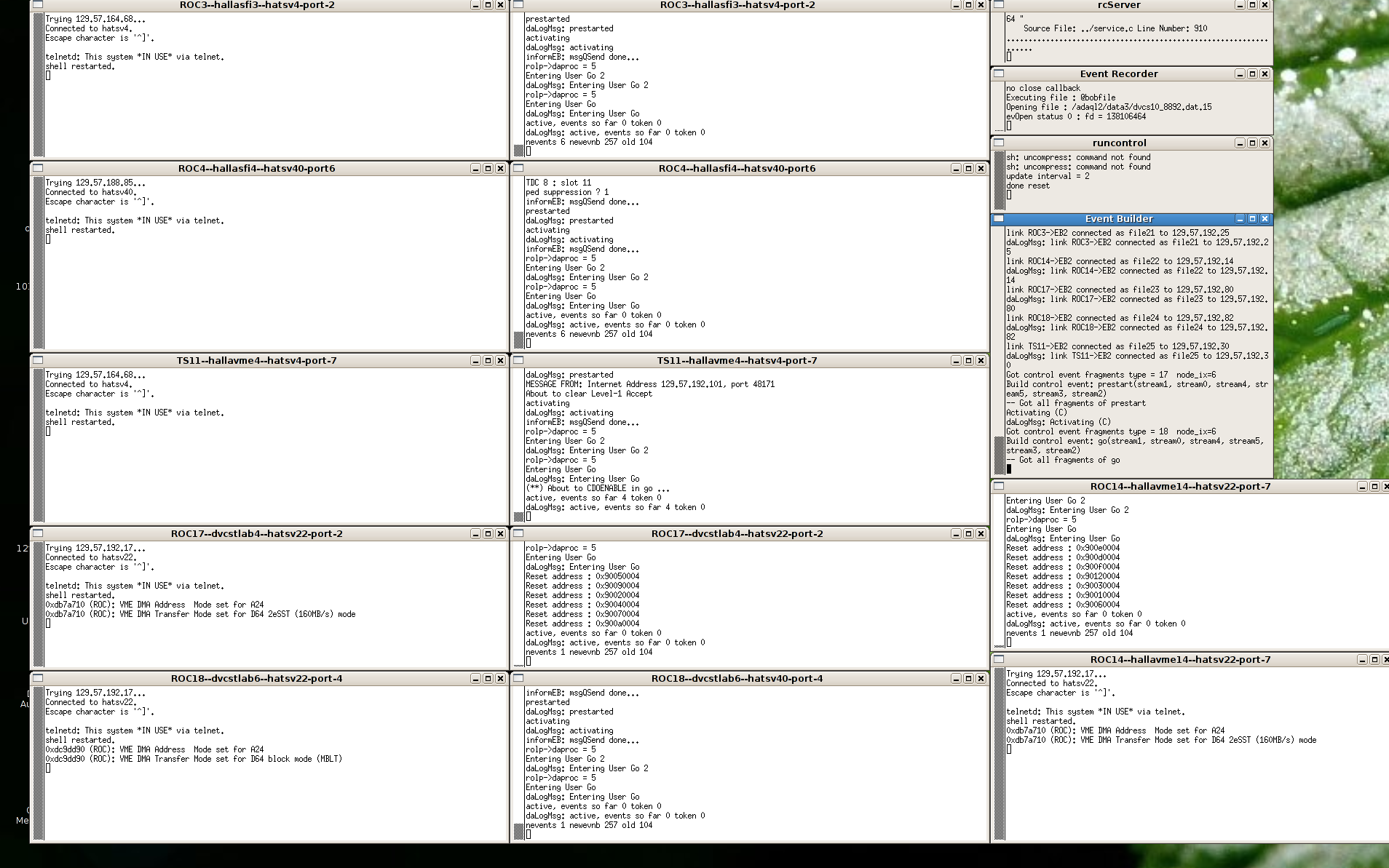The image size is (1389, 868).
Task: Minimize the runcontrol window
Action: [1240, 143]
